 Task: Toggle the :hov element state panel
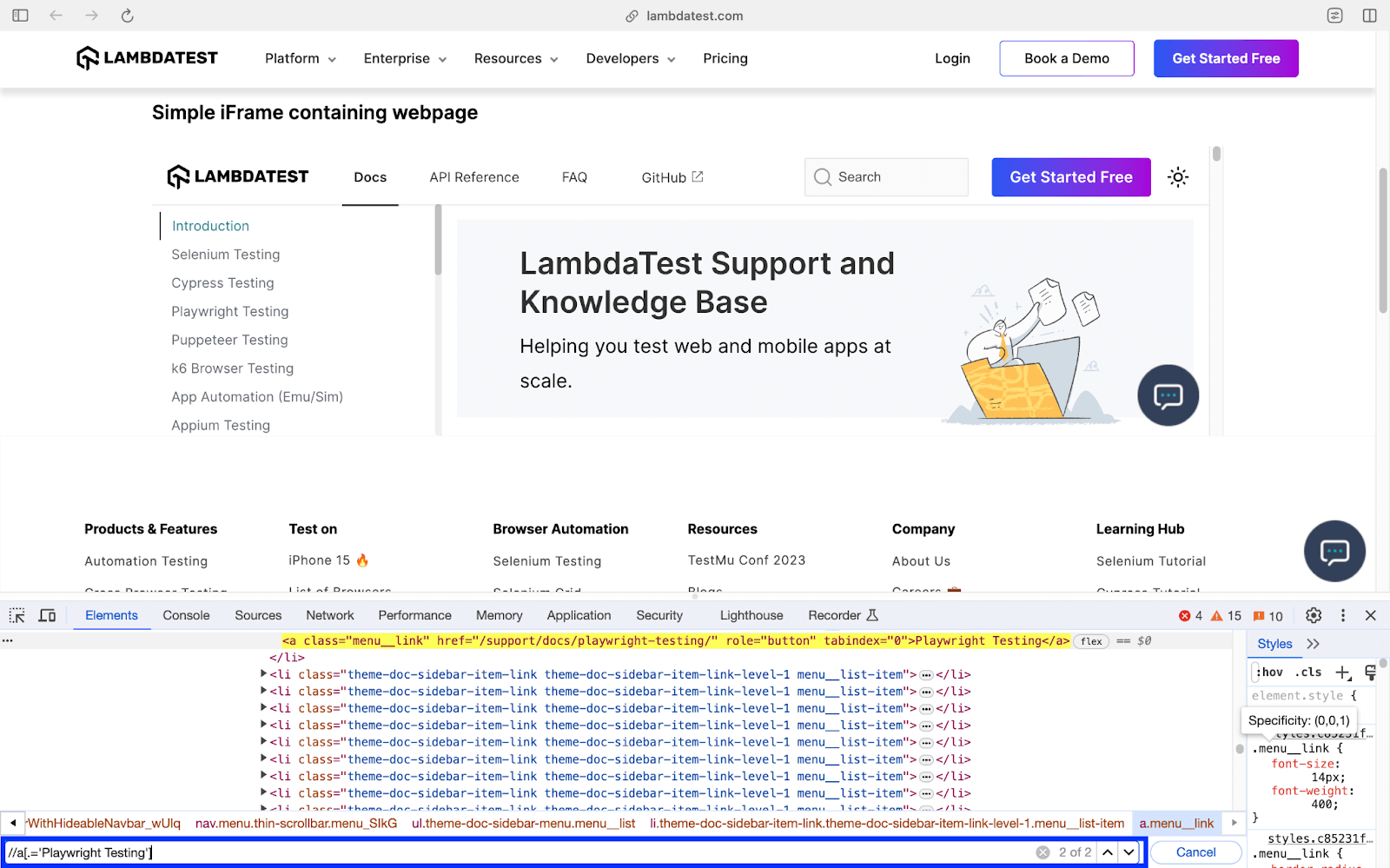pos(1269,673)
